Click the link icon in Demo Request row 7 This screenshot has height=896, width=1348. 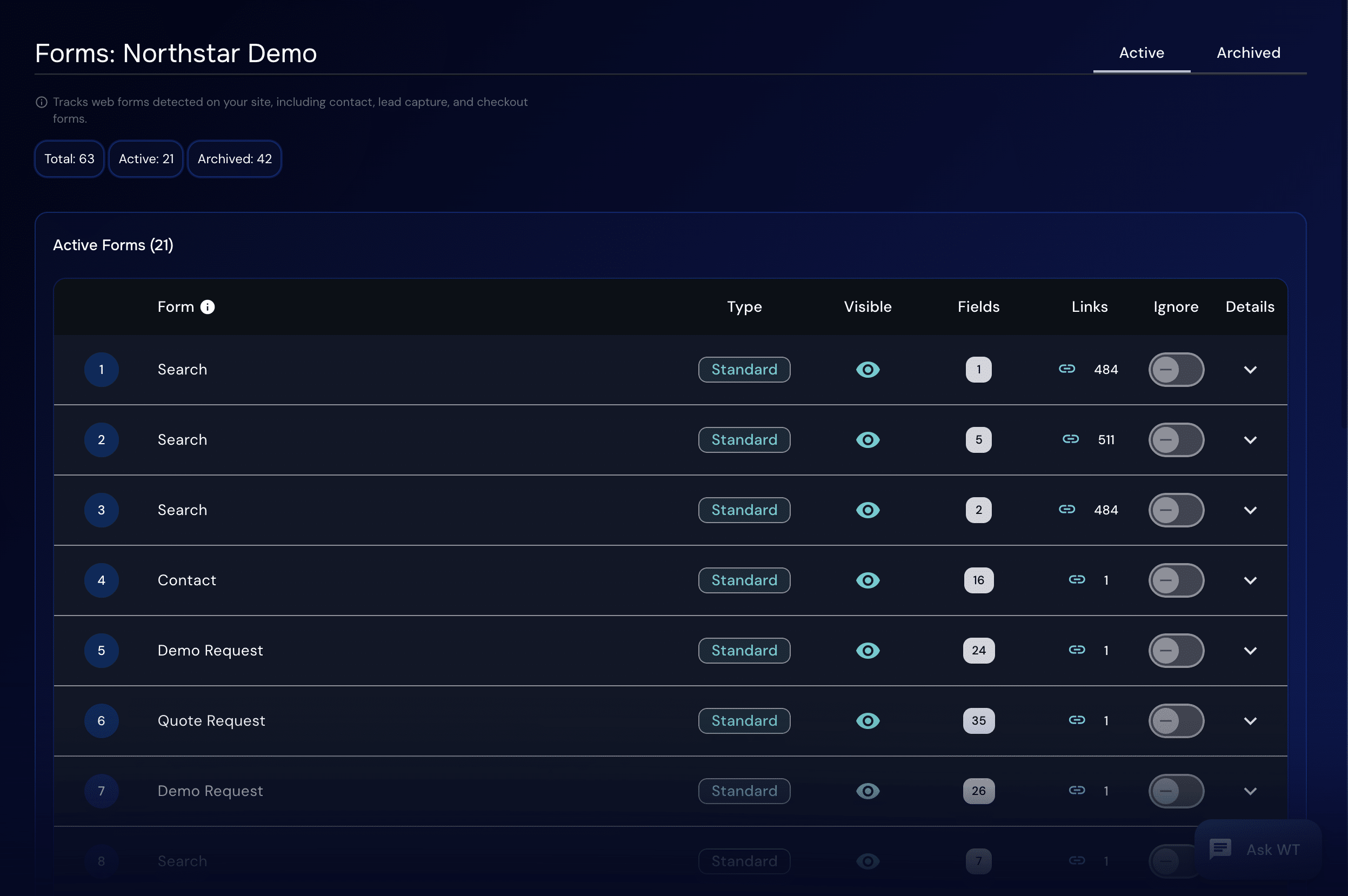(x=1077, y=790)
